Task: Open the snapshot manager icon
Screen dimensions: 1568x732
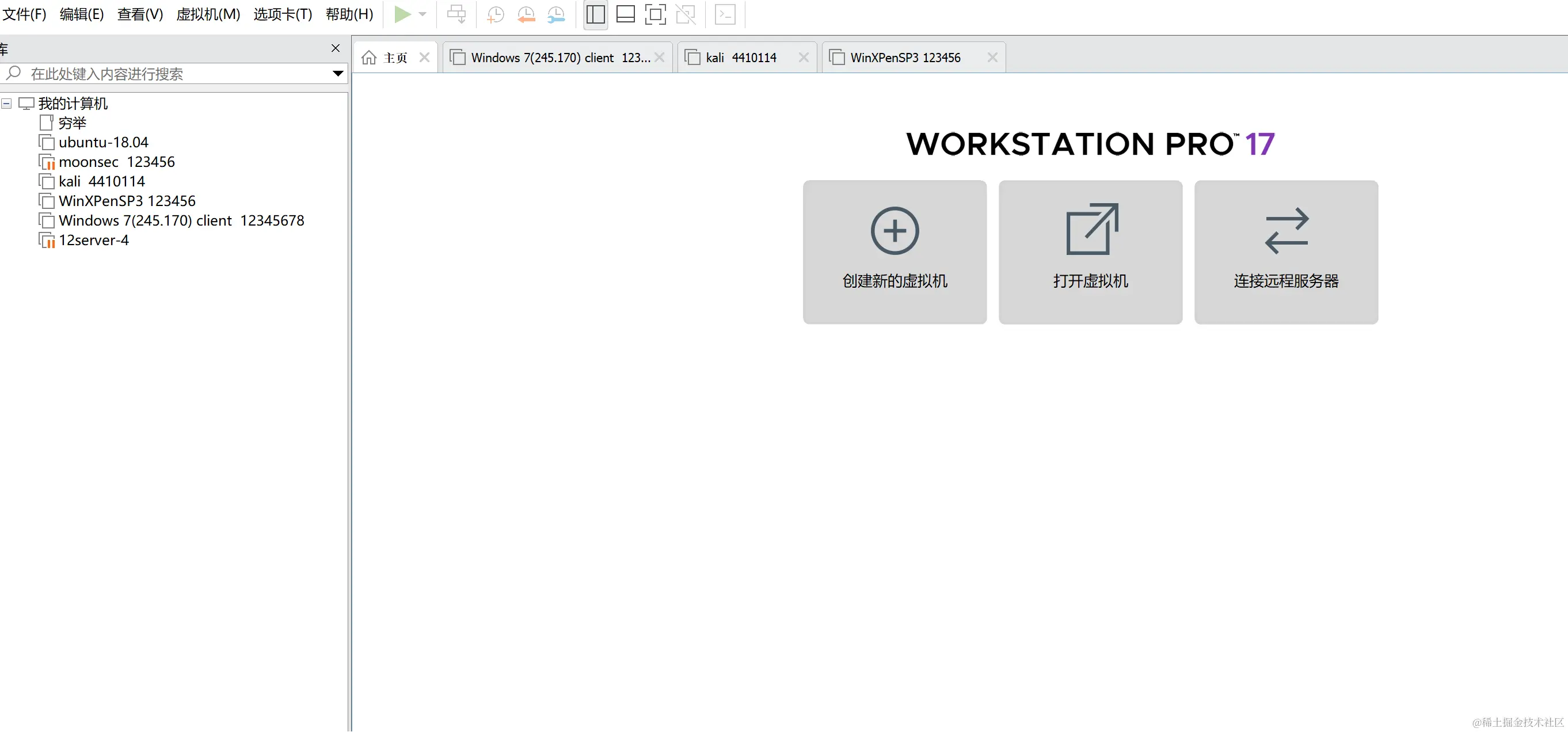Action: pos(555,14)
